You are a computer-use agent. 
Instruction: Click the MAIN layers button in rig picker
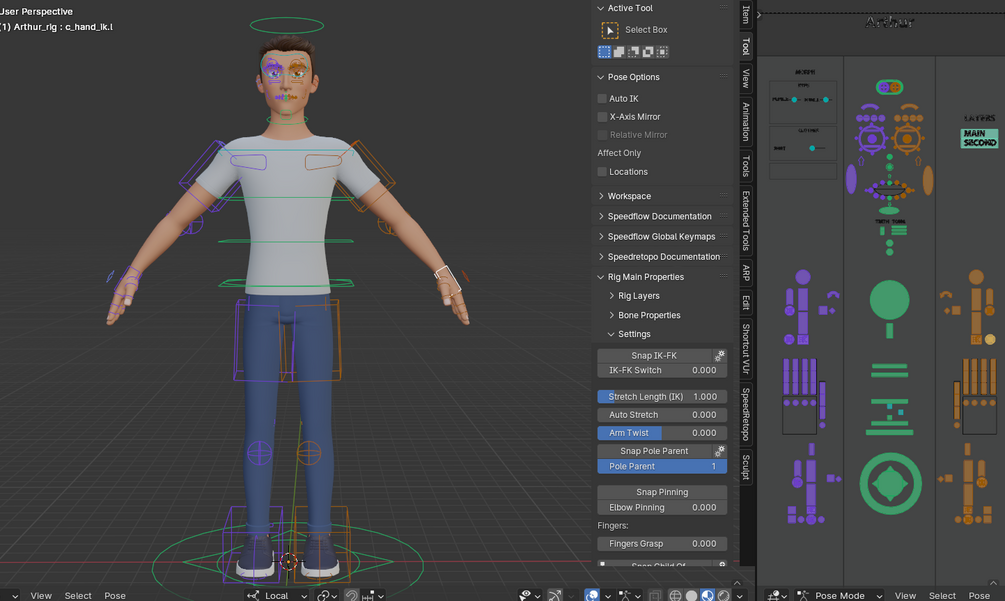(973, 134)
